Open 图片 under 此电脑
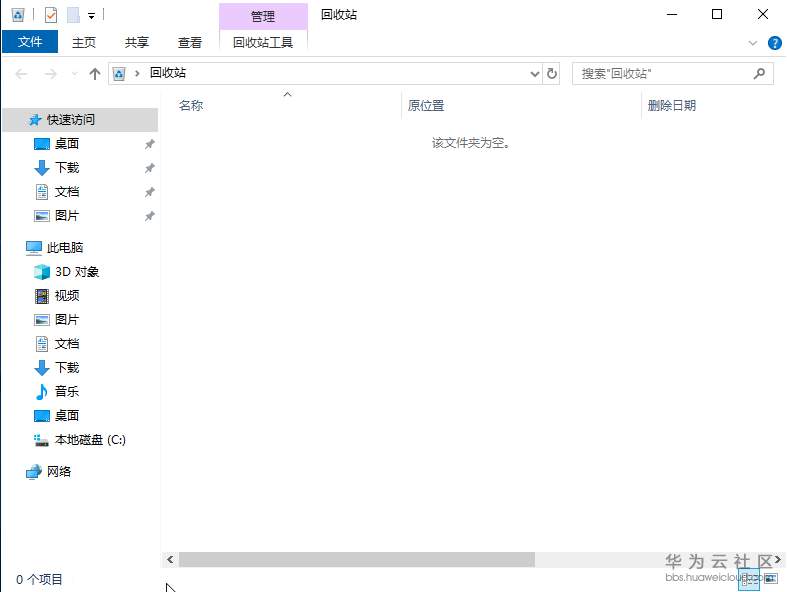 tap(67, 320)
